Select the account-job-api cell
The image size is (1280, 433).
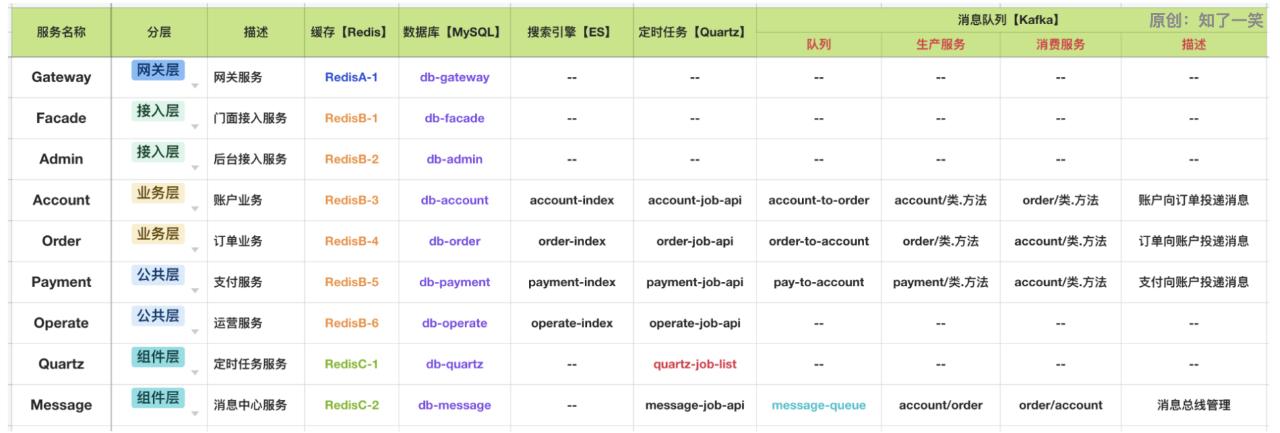693,200
